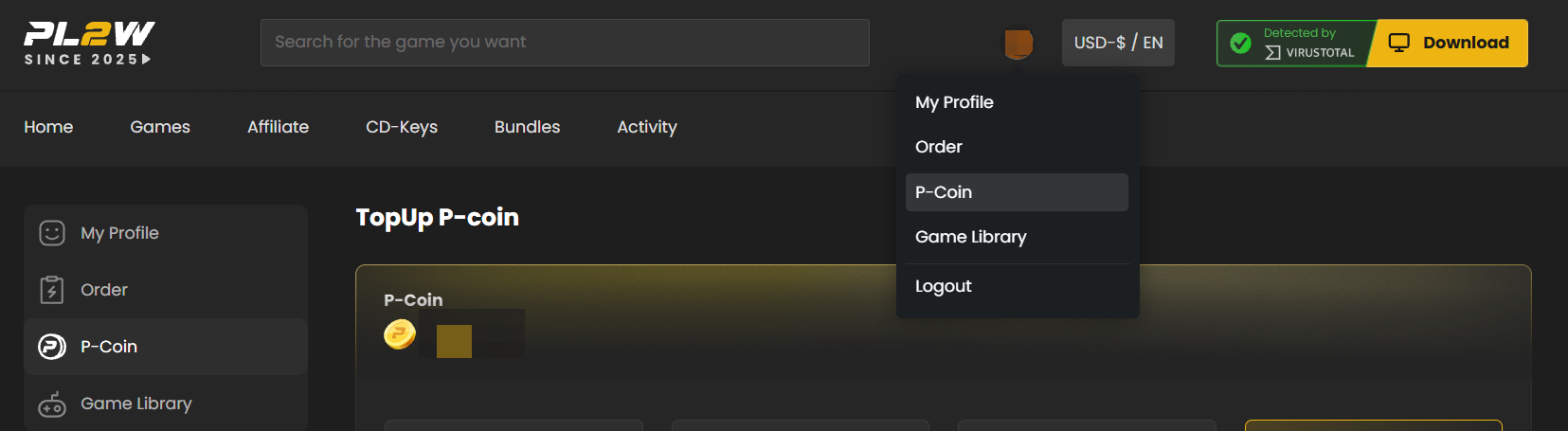Click the yellow Download button

click(x=1450, y=43)
